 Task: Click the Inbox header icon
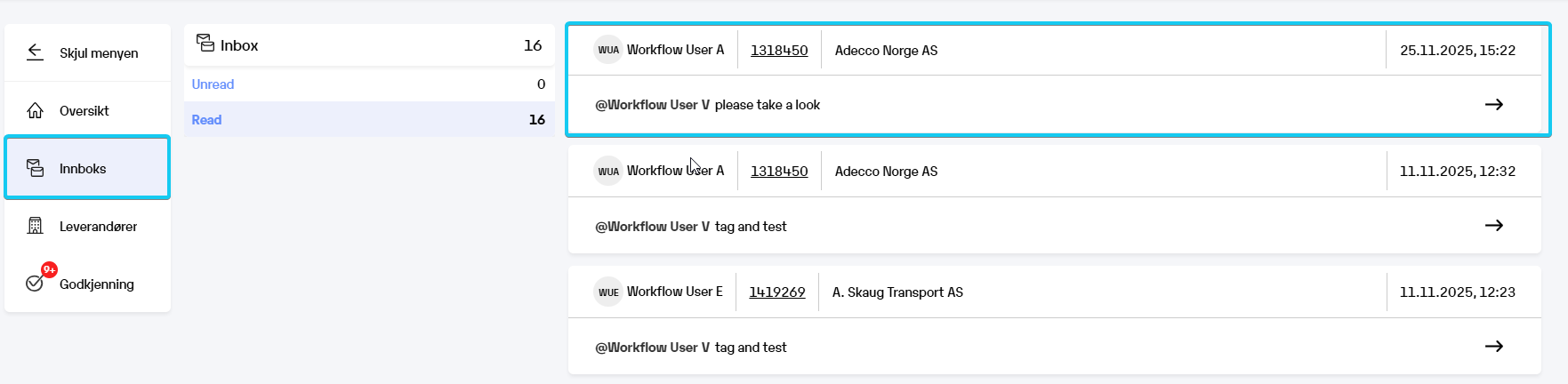[x=205, y=43]
